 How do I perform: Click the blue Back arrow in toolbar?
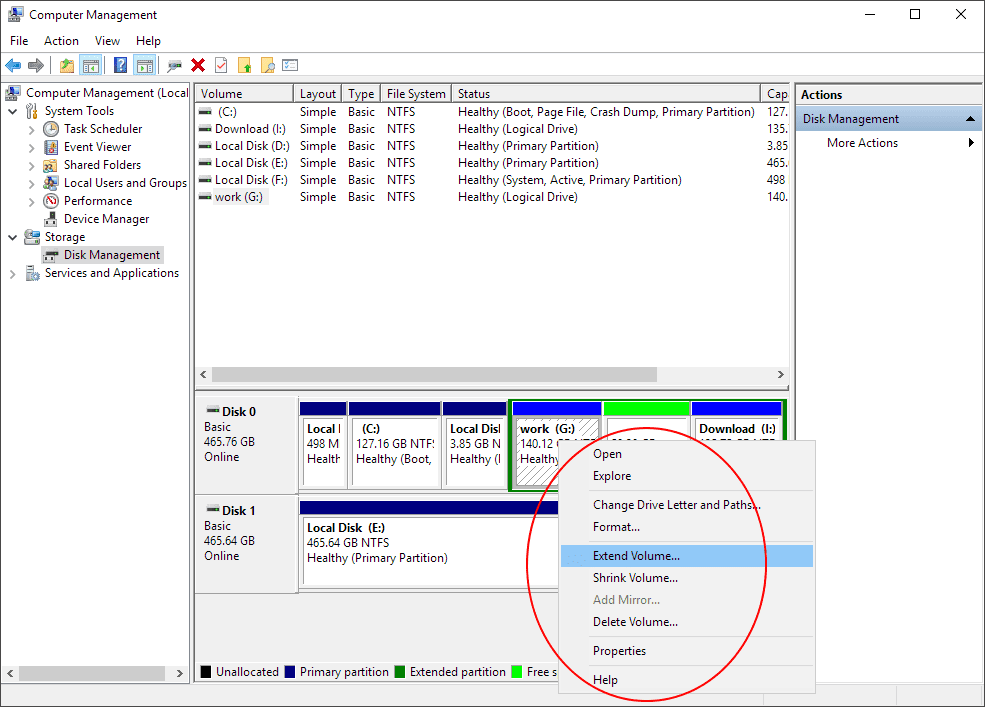pyautogui.click(x=13, y=65)
